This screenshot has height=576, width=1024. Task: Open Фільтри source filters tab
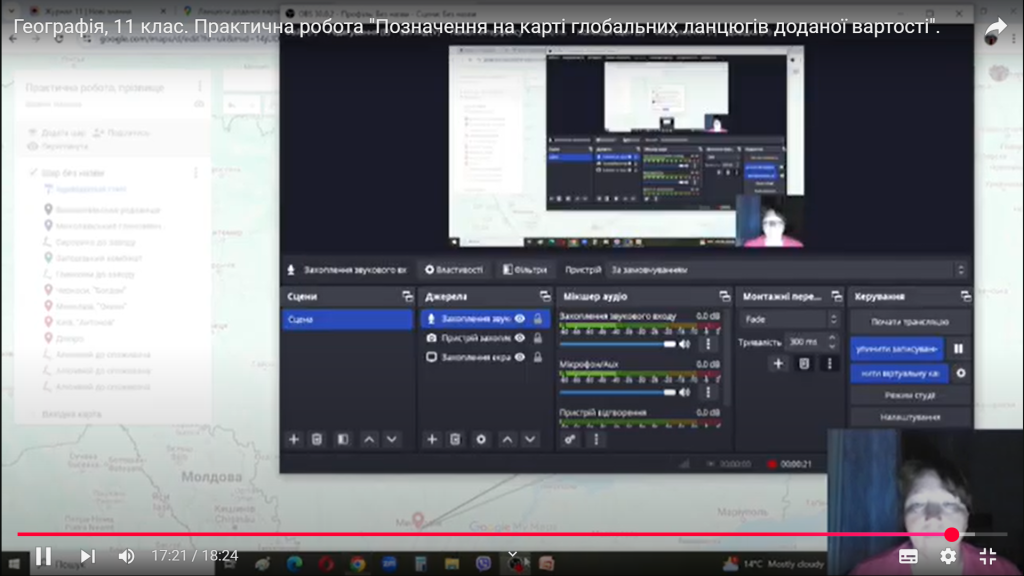(x=525, y=270)
